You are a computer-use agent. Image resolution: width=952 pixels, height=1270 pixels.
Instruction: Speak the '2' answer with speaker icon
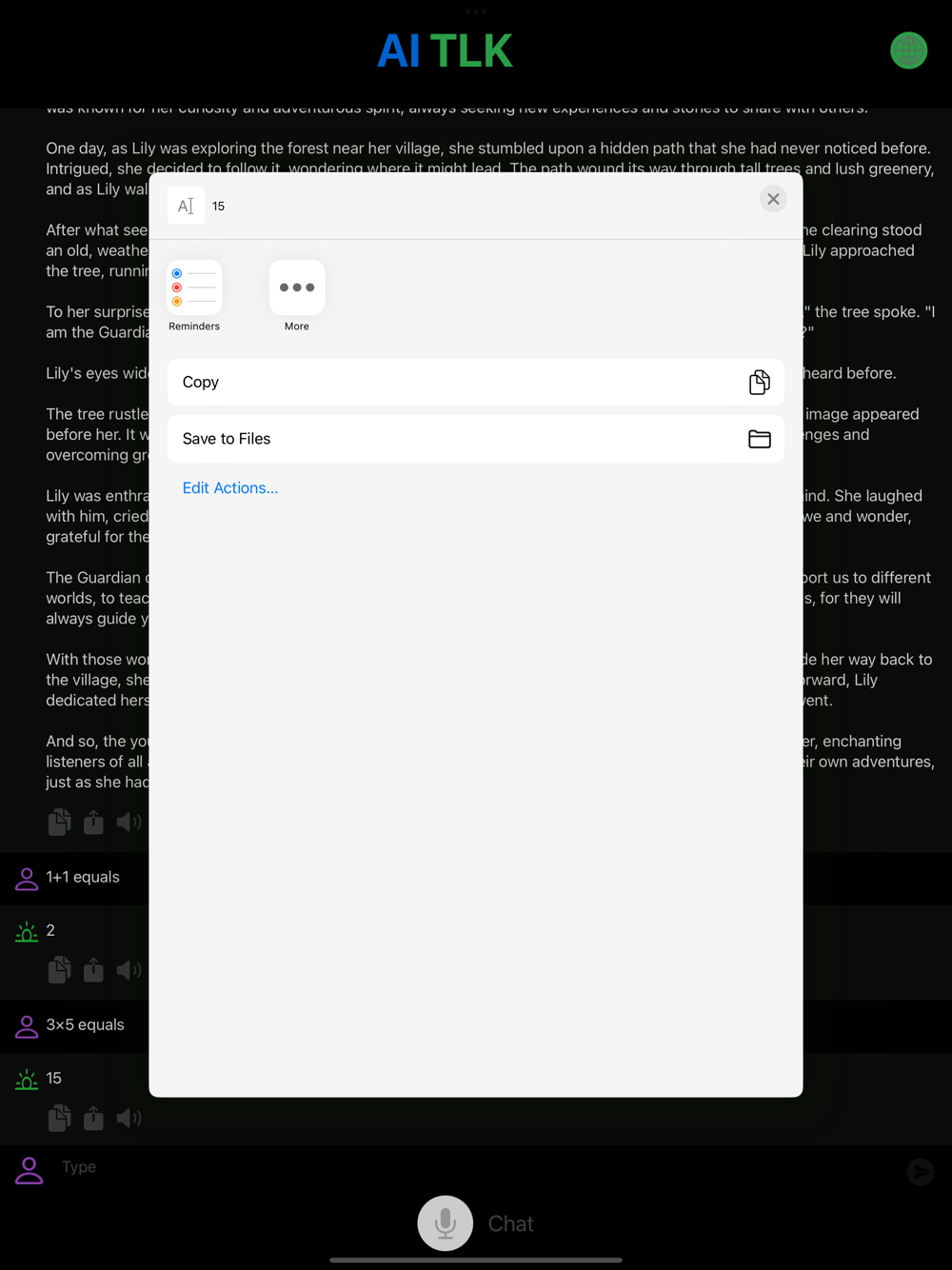click(129, 970)
